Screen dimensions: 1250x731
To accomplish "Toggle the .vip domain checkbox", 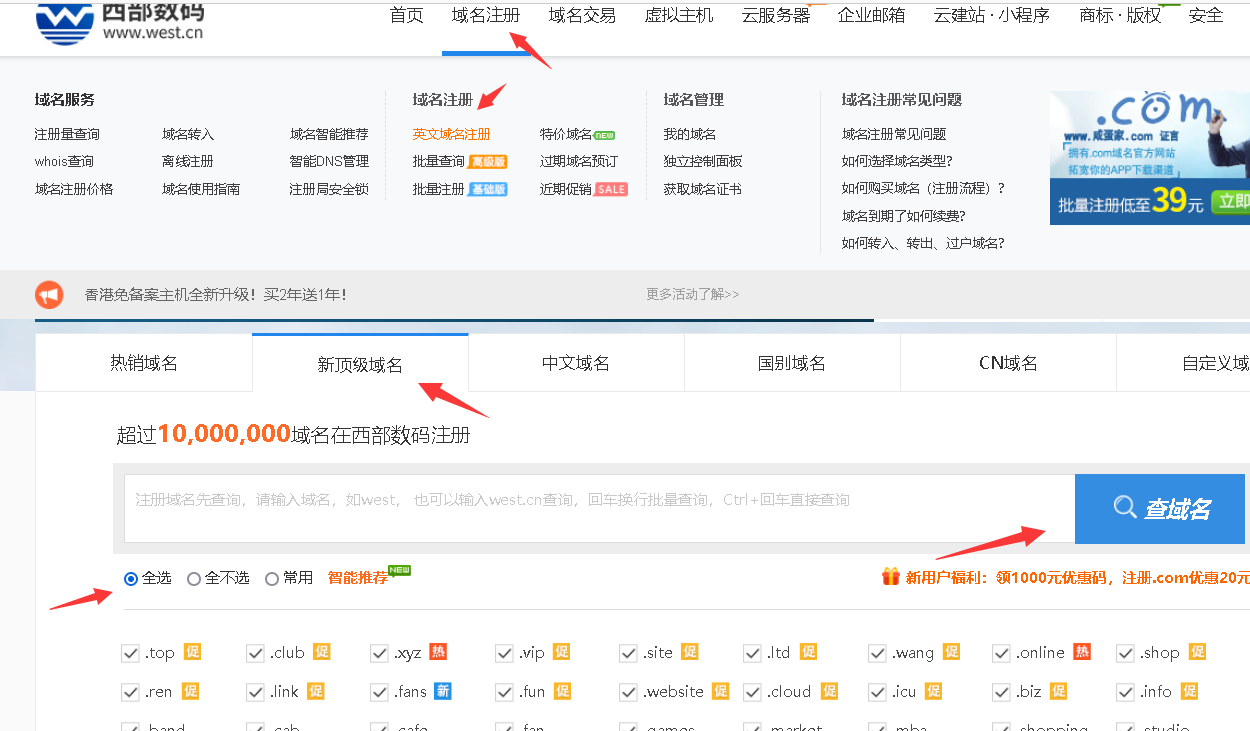I will pyautogui.click(x=504, y=653).
